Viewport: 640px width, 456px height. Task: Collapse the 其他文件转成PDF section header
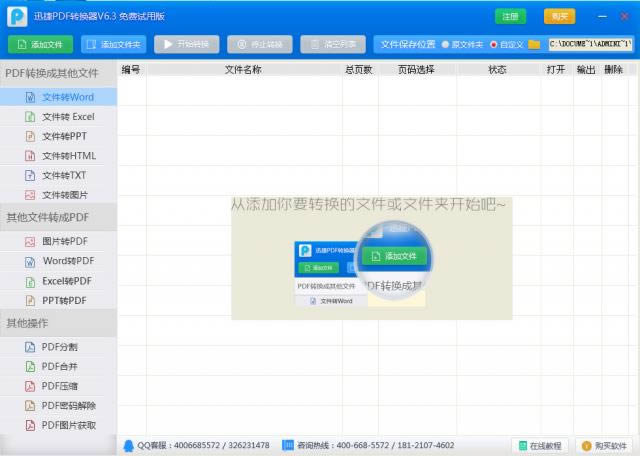[x=58, y=217]
